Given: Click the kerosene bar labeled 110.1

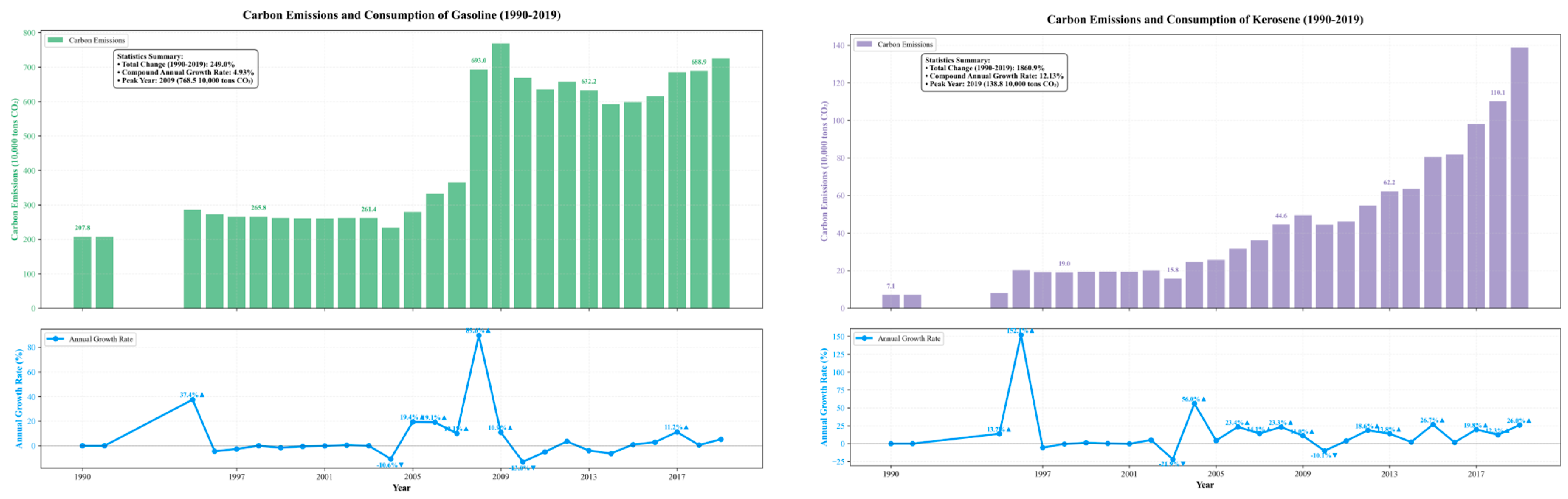Looking at the screenshot, I should (1498, 204).
